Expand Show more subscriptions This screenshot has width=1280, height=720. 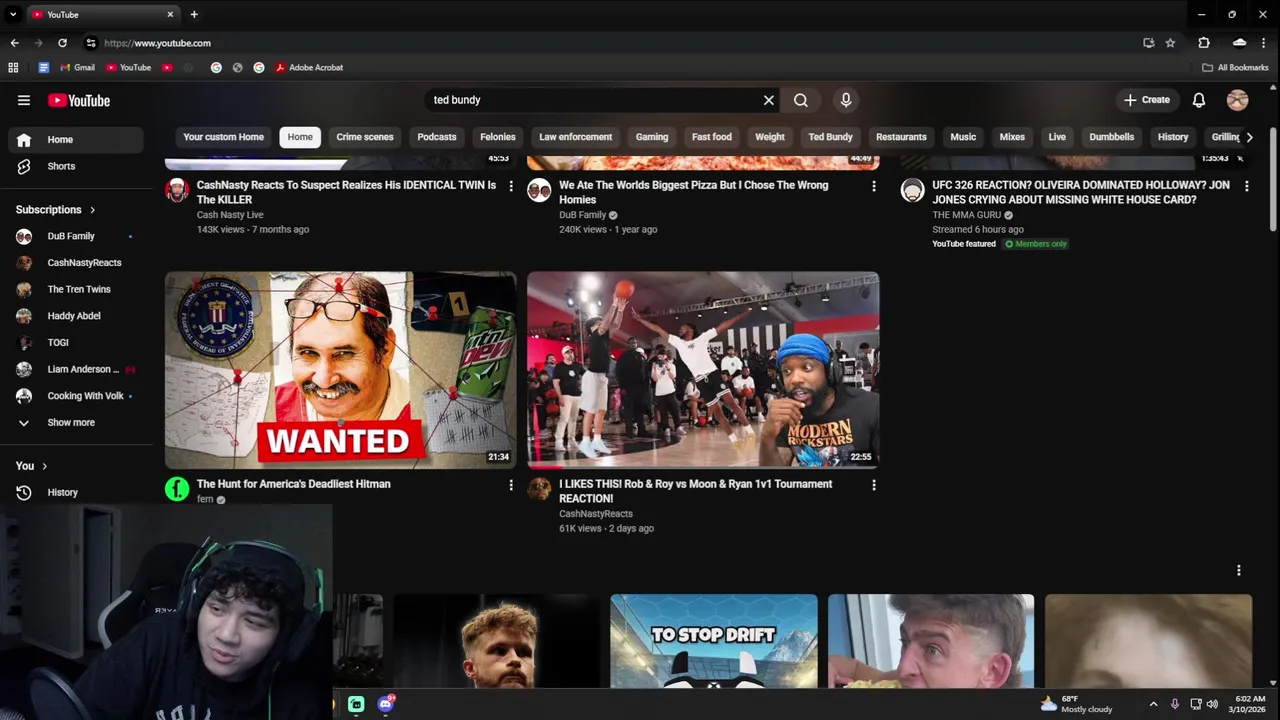click(72, 423)
